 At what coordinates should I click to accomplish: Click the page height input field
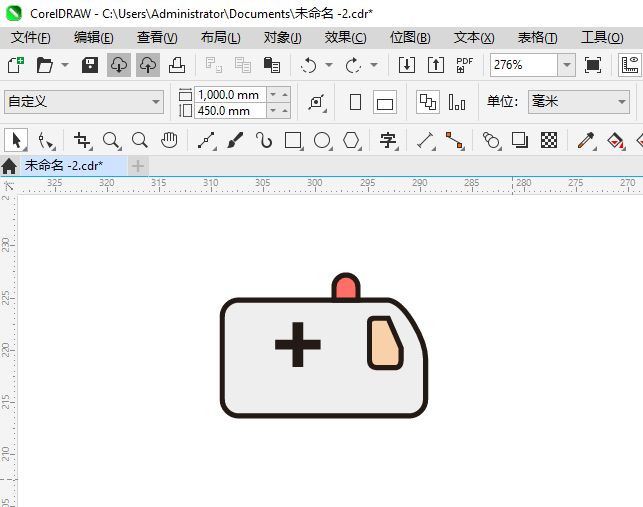(230, 111)
